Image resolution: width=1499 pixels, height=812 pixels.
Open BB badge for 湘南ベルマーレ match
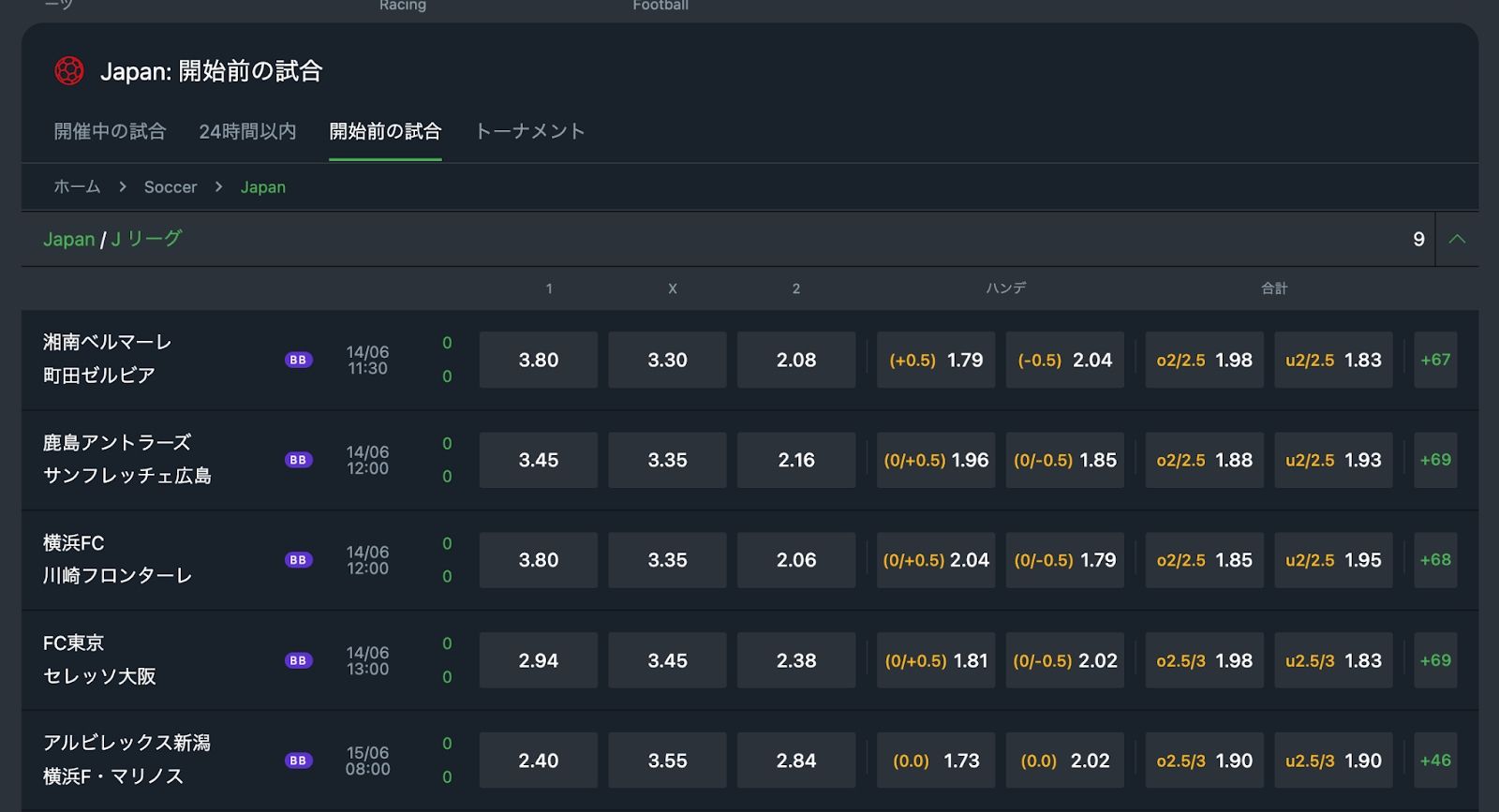point(298,360)
